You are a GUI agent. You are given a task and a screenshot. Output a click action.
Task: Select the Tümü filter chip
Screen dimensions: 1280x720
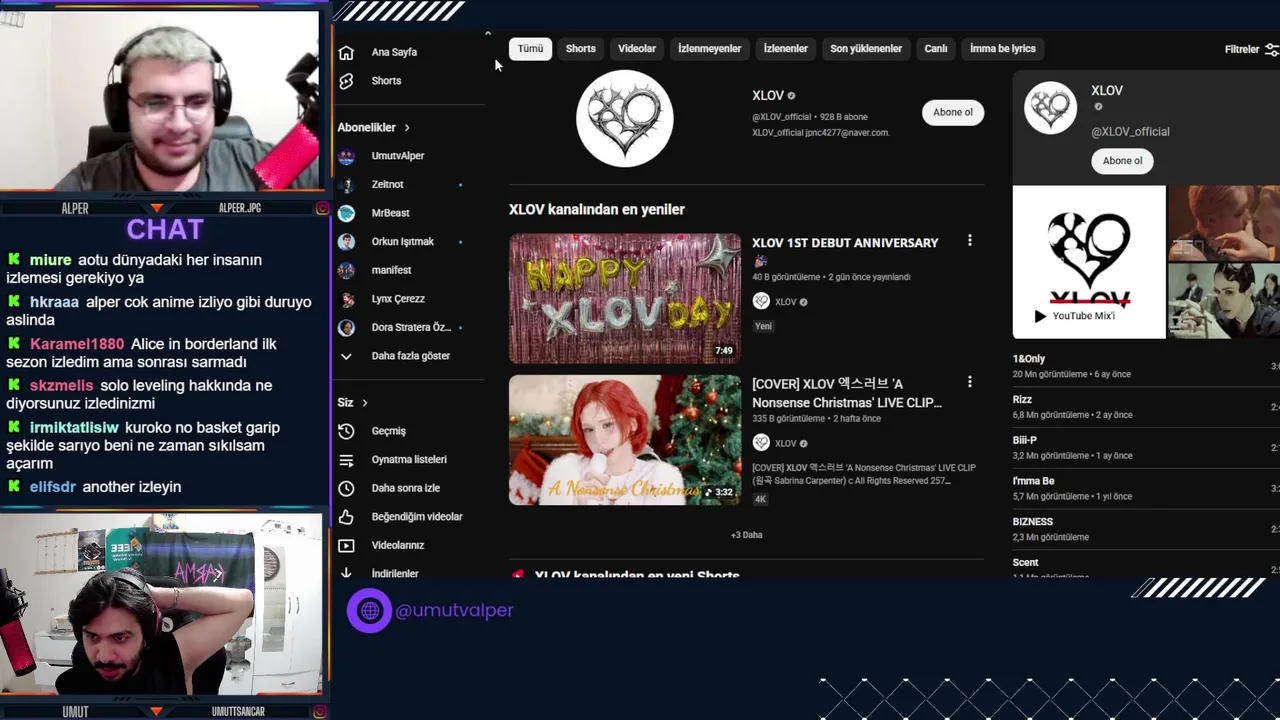(x=530, y=49)
